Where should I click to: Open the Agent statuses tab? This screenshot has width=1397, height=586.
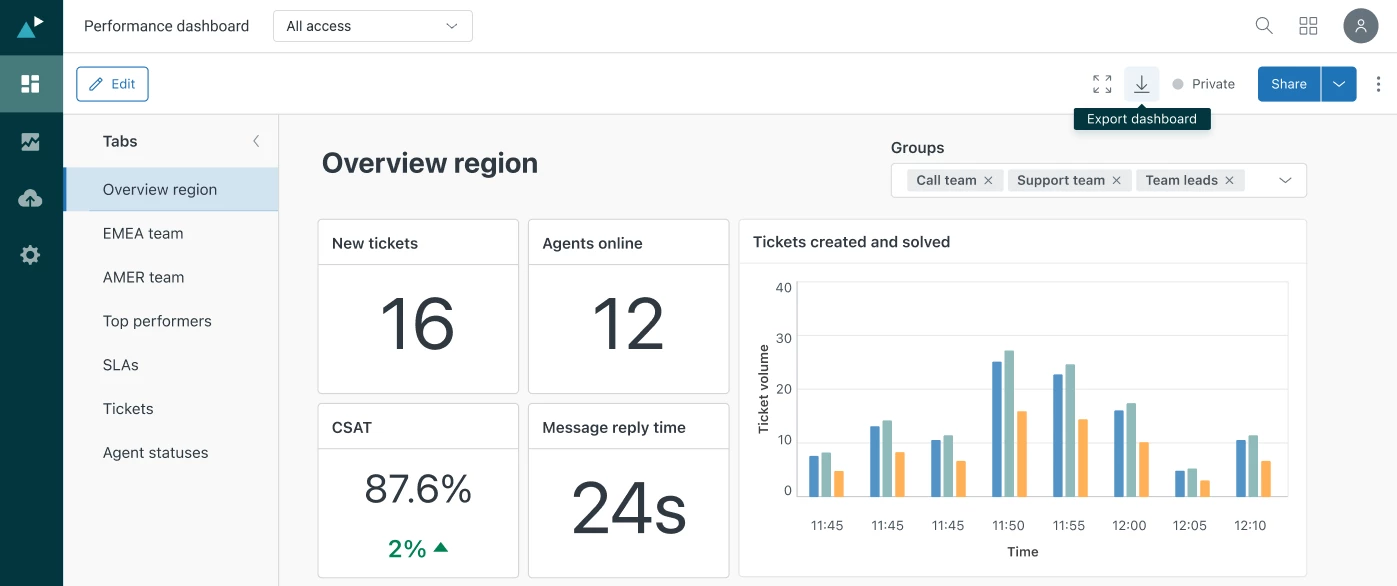(171, 452)
